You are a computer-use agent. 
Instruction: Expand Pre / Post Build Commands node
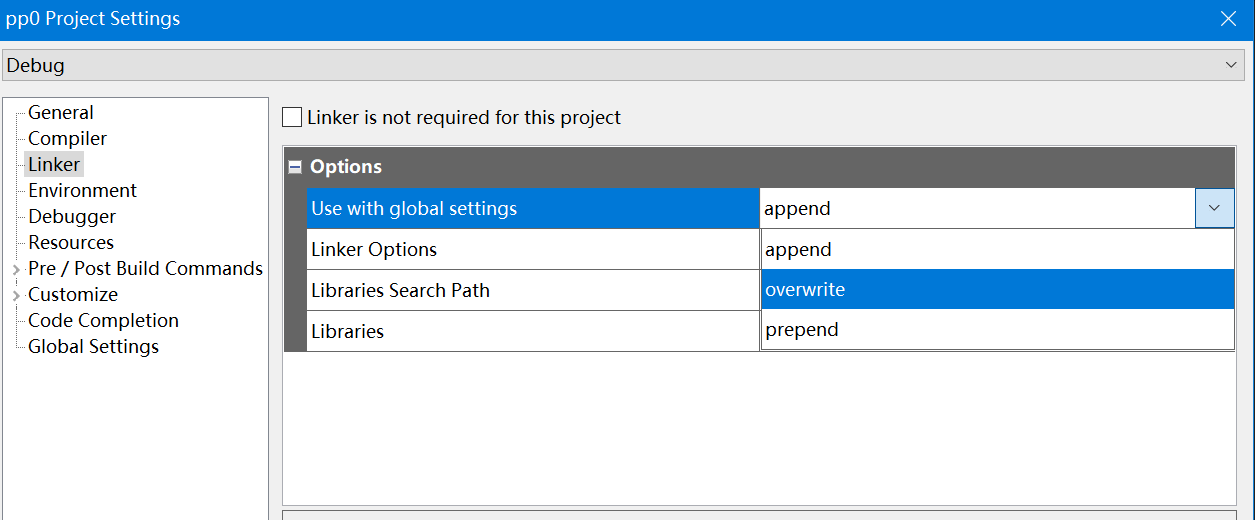point(16,270)
